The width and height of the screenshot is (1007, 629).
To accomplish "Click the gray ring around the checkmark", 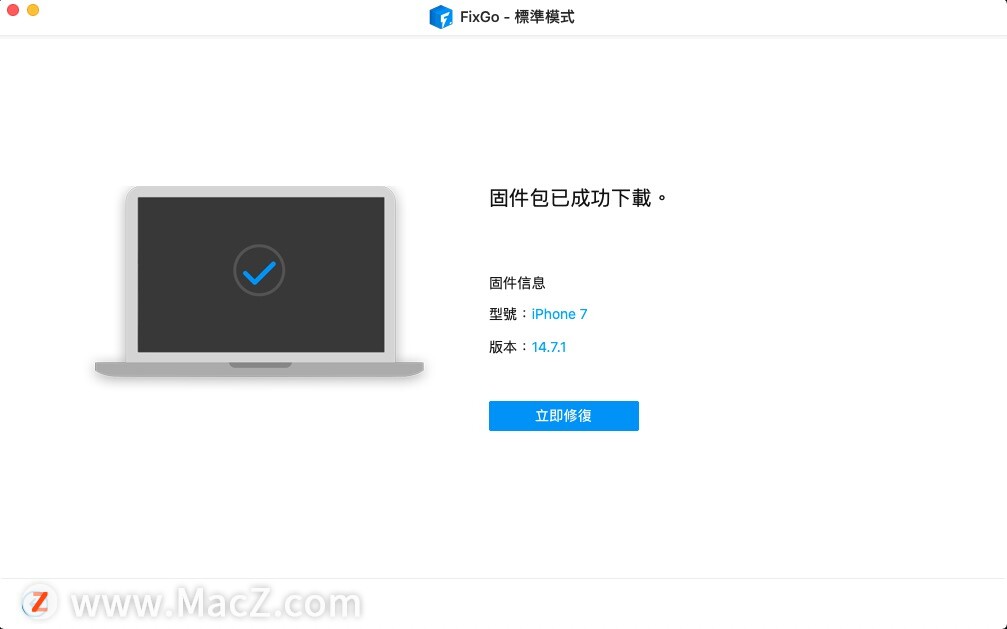I will pyautogui.click(x=259, y=246).
